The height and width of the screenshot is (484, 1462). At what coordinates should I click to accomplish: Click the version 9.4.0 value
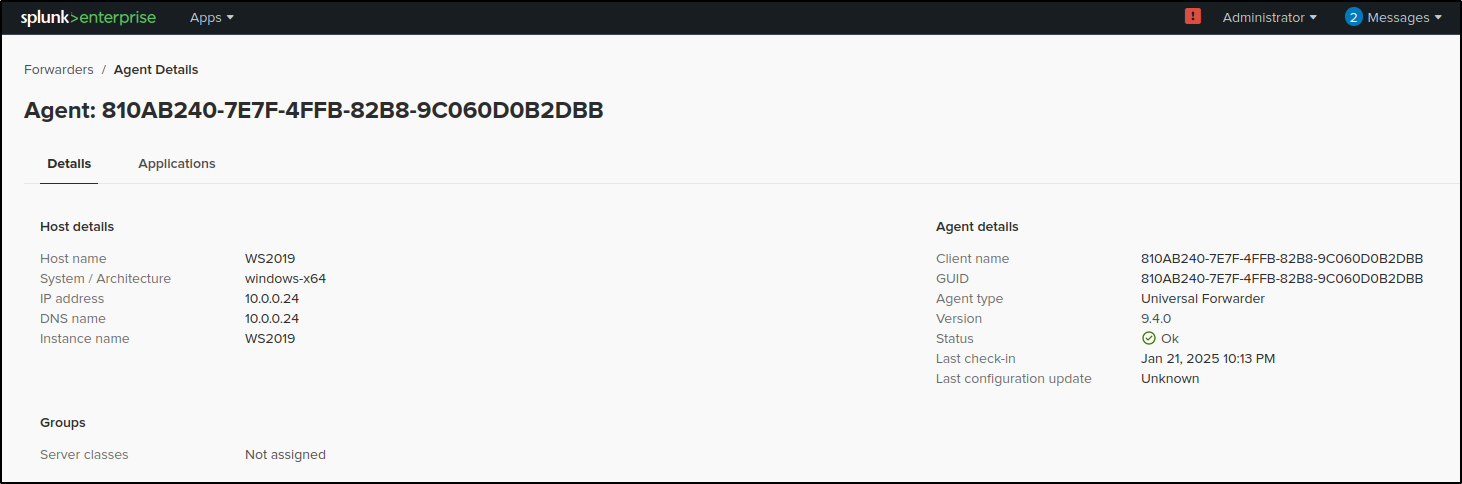[1156, 318]
